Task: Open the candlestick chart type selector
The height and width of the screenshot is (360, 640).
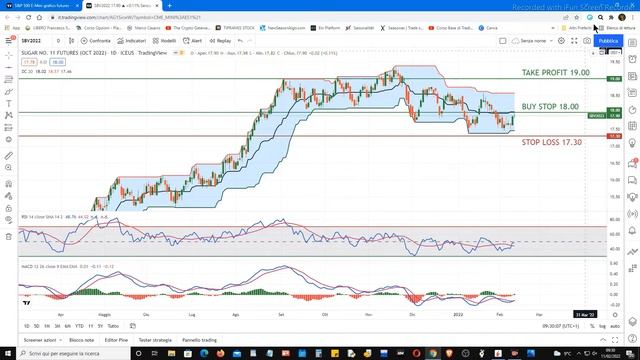Action: click(71, 41)
